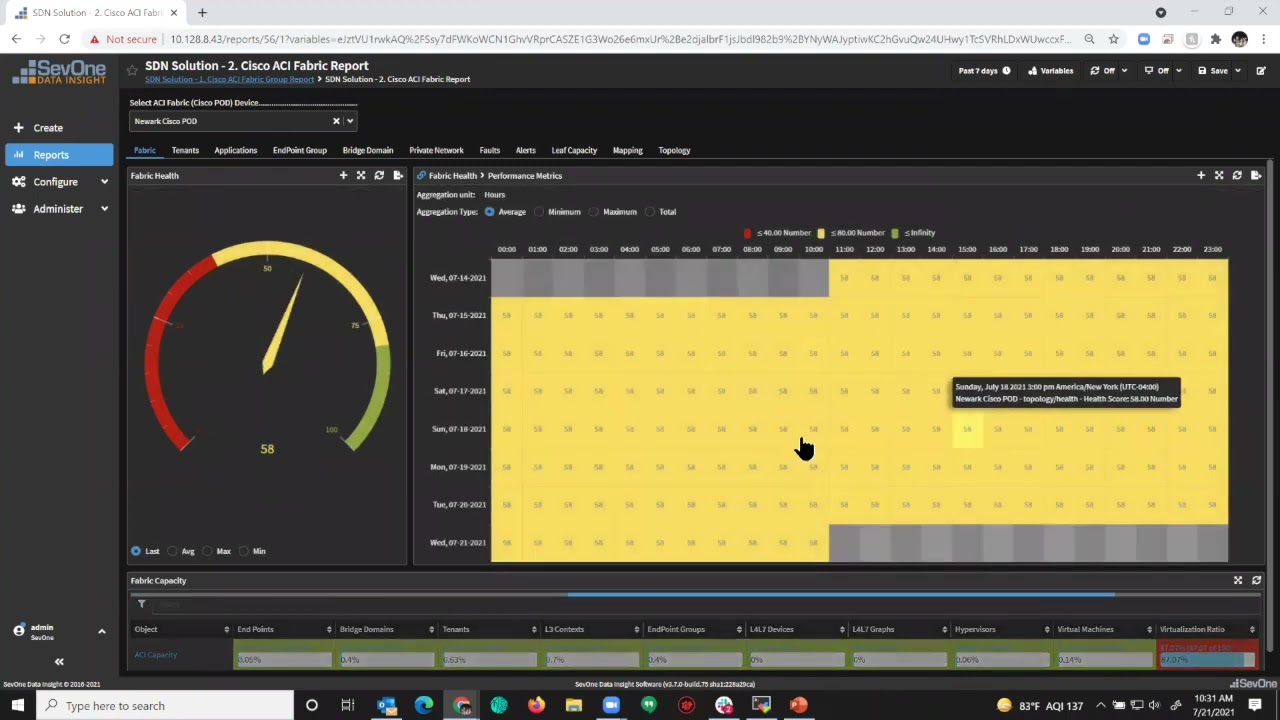The image size is (1280, 720).
Task: Select Total aggregation type
Action: click(x=650, y=212)
